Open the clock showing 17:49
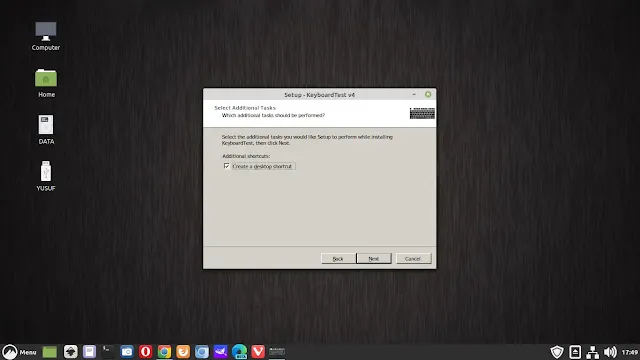 click(x=629, y=352)
